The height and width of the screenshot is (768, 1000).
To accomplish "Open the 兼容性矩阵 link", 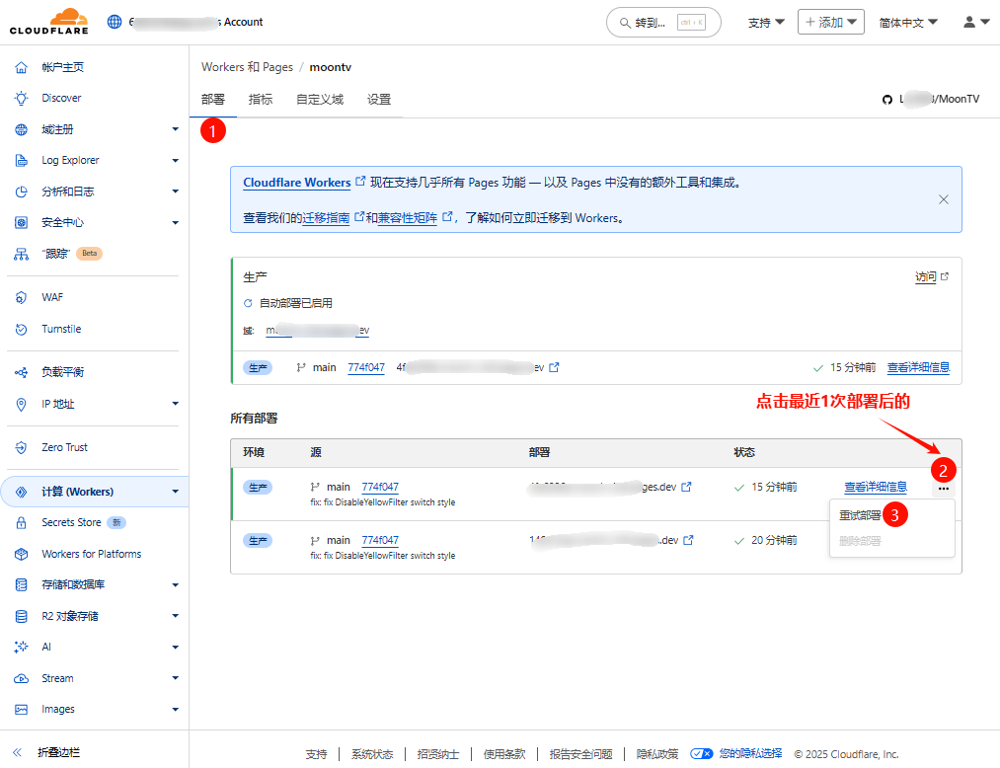I will click(x=408, y=218).
